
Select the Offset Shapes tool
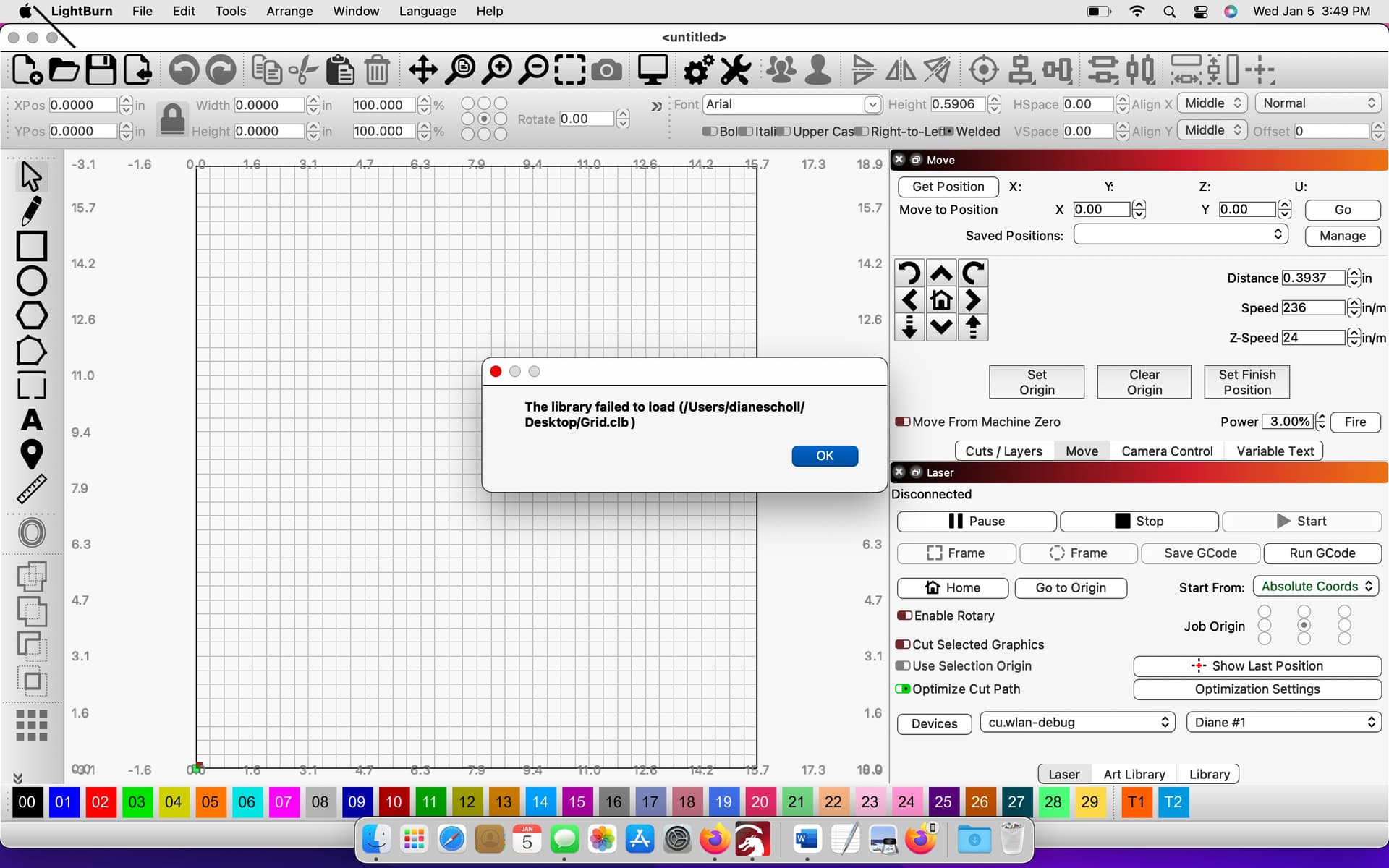click(31, 532)
